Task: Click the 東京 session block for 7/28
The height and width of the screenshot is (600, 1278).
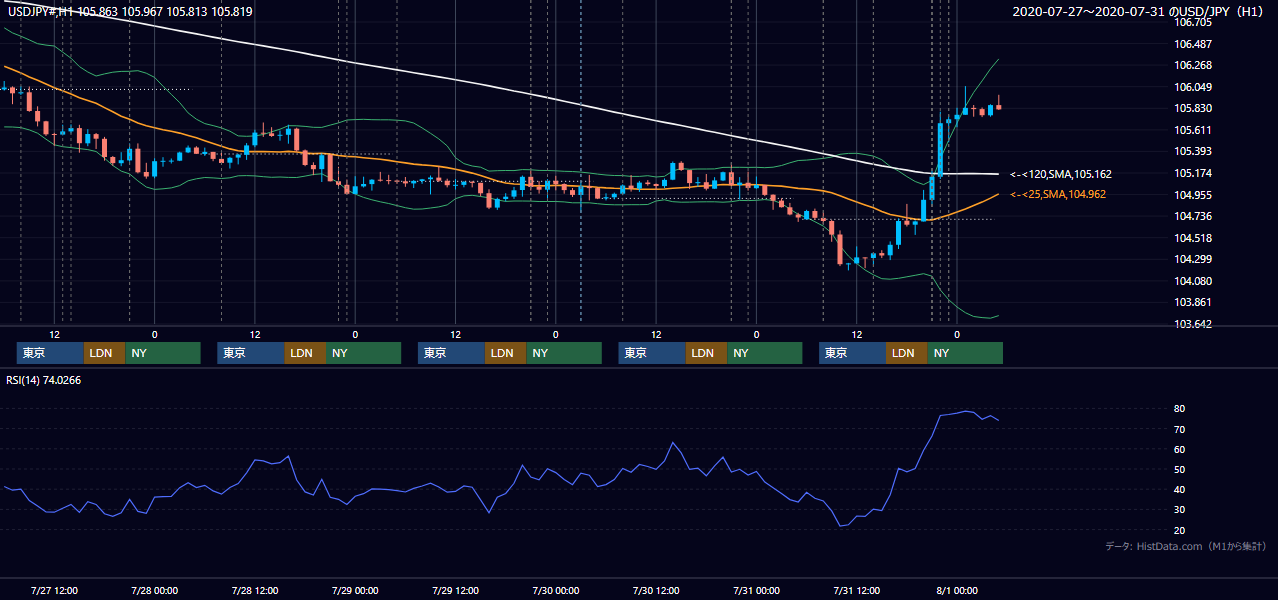Action: pyautogui.click(x=251, y=353)
